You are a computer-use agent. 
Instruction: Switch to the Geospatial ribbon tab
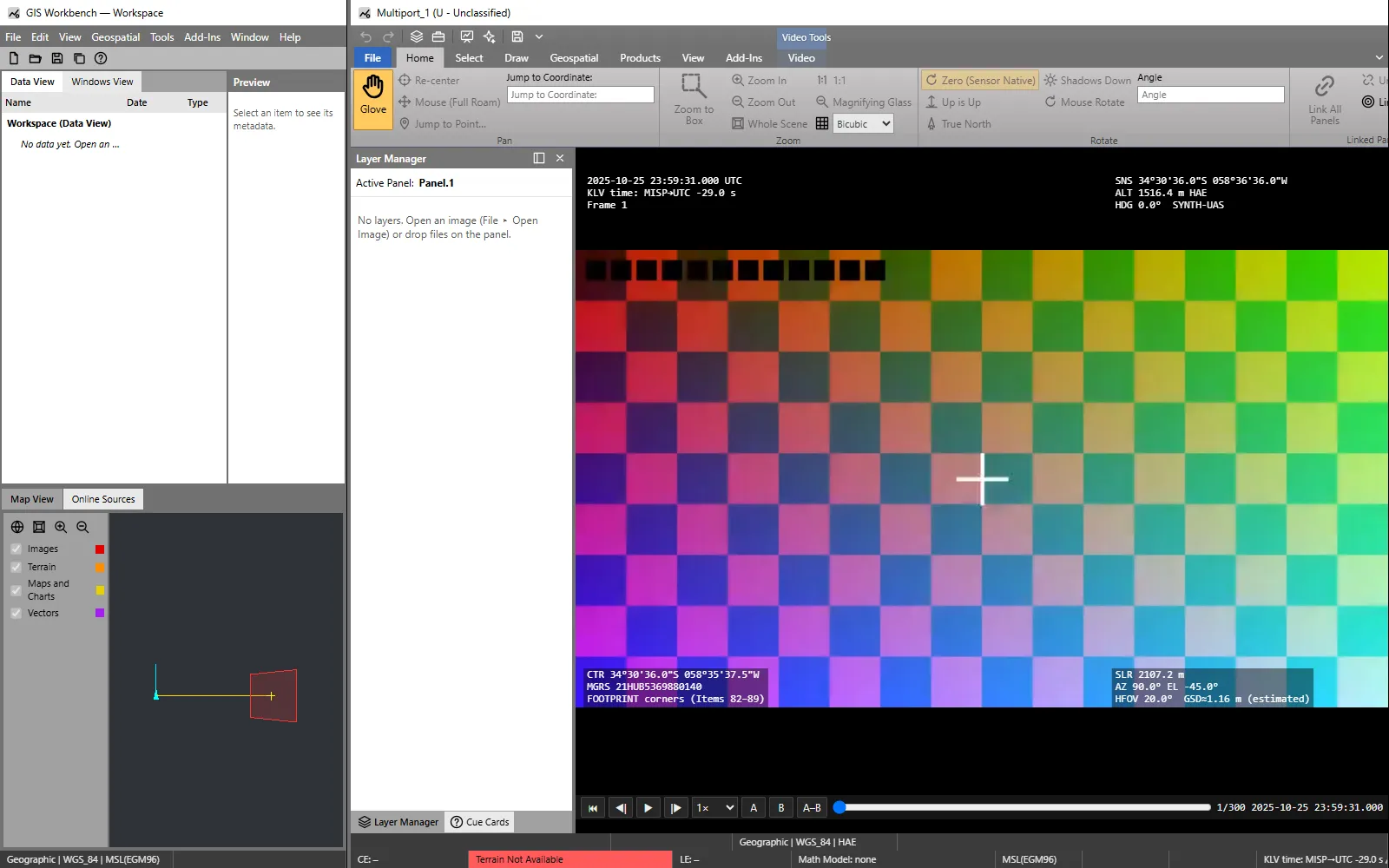coord(574,58)
